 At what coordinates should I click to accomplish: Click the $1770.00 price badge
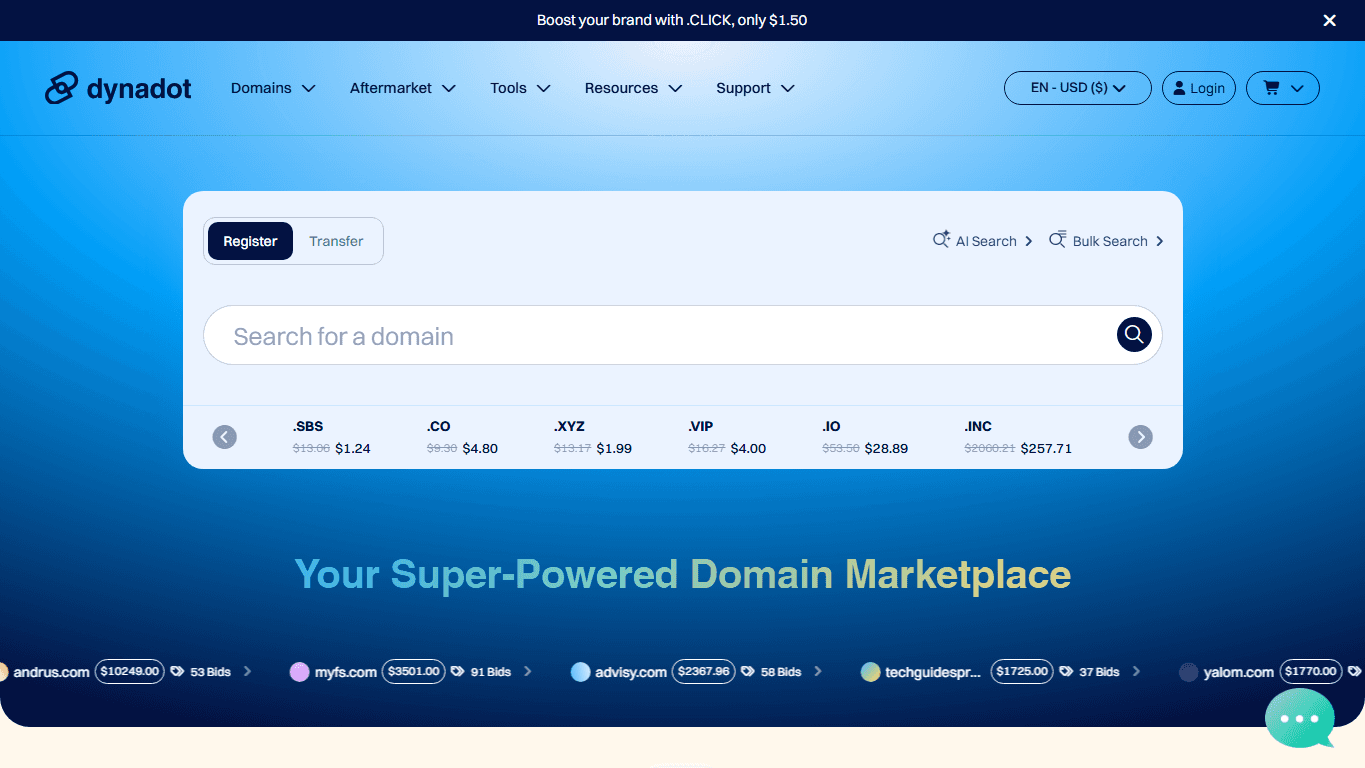[x=1313, y=671]
